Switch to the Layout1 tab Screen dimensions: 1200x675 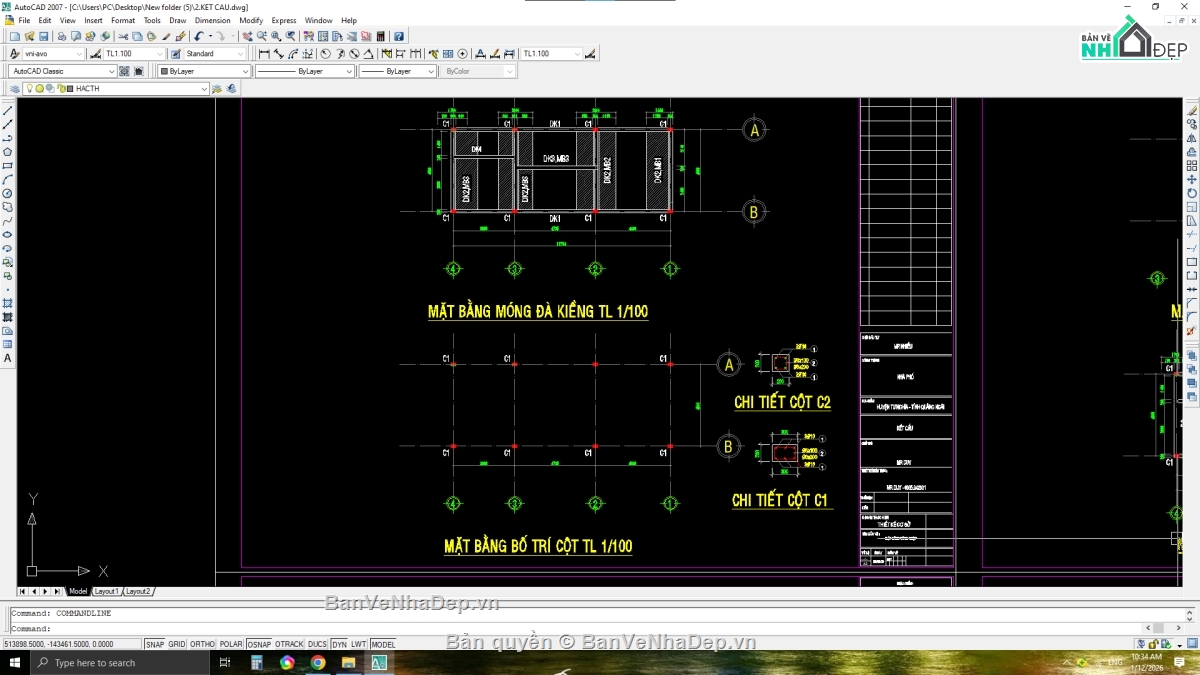pyautogui.click(x=106, y=591)
